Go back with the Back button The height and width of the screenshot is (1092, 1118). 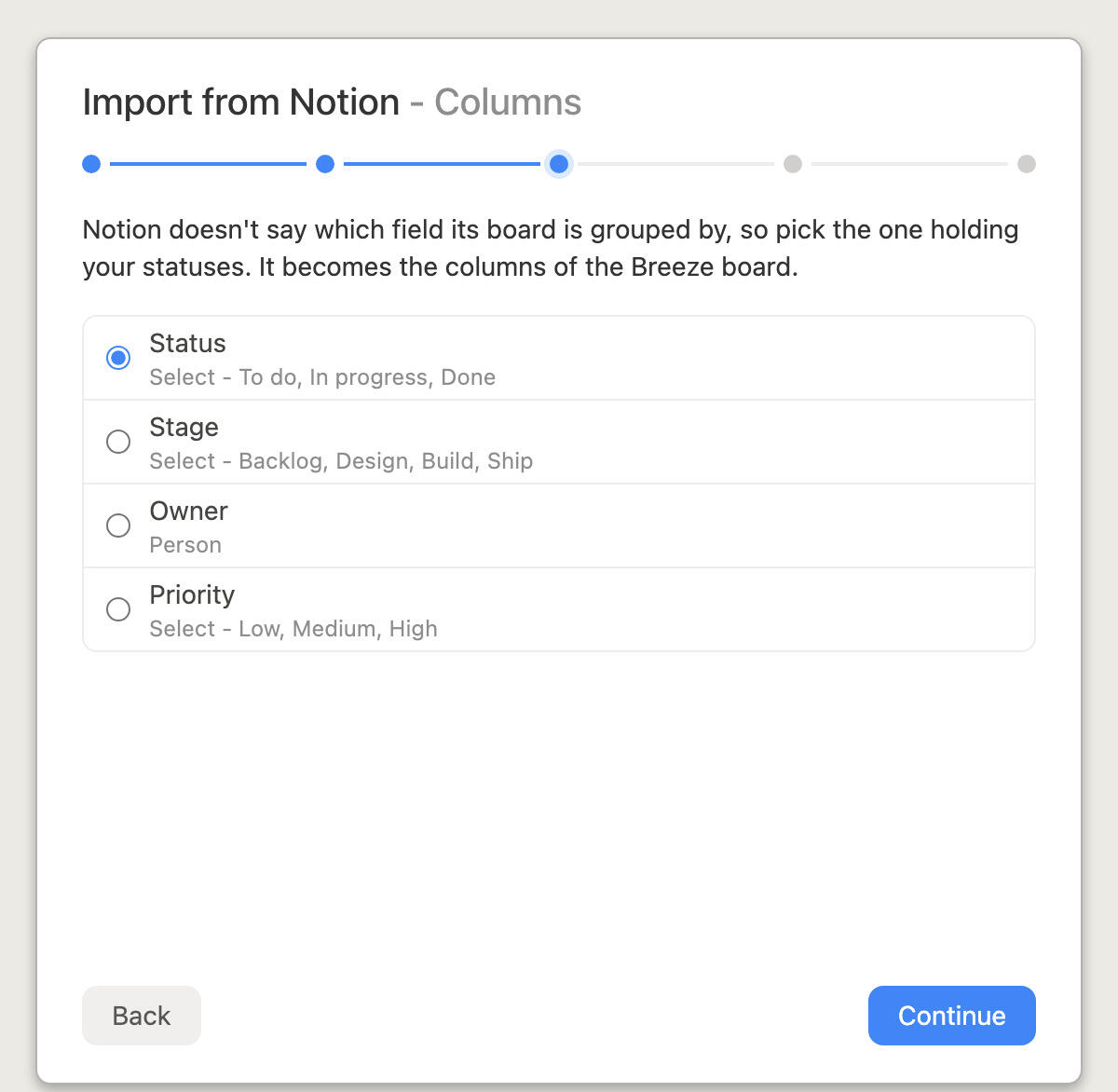point(142,1016)
